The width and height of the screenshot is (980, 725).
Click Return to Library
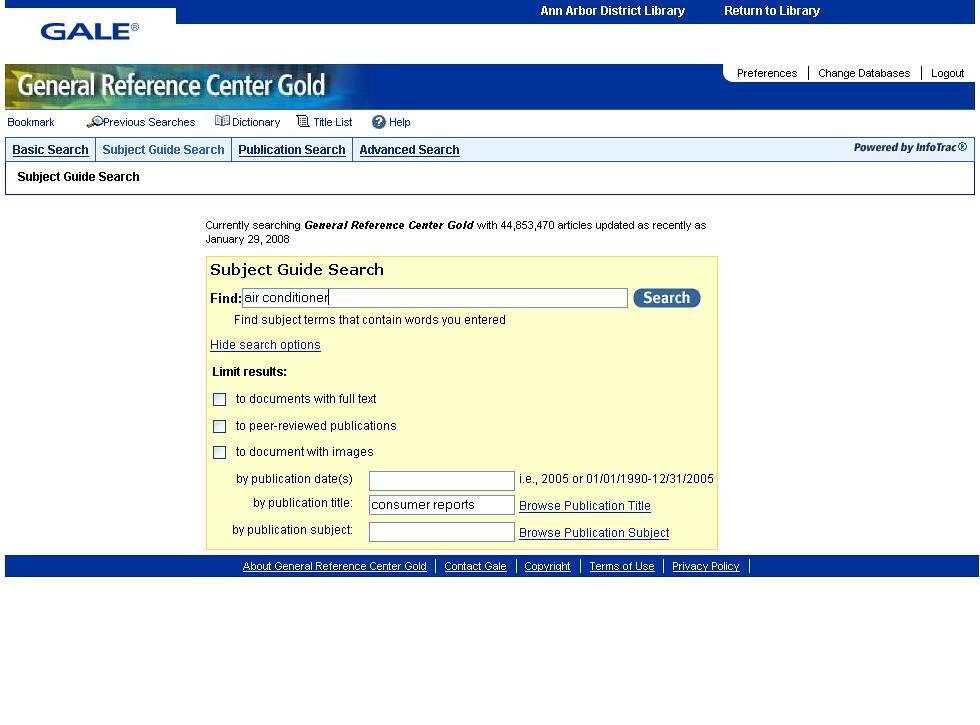pyautogui.click(x=772, y=11)
